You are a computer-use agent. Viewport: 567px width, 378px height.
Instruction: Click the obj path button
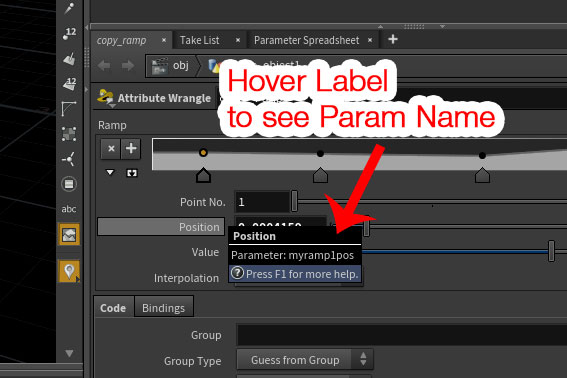(171, 66)
